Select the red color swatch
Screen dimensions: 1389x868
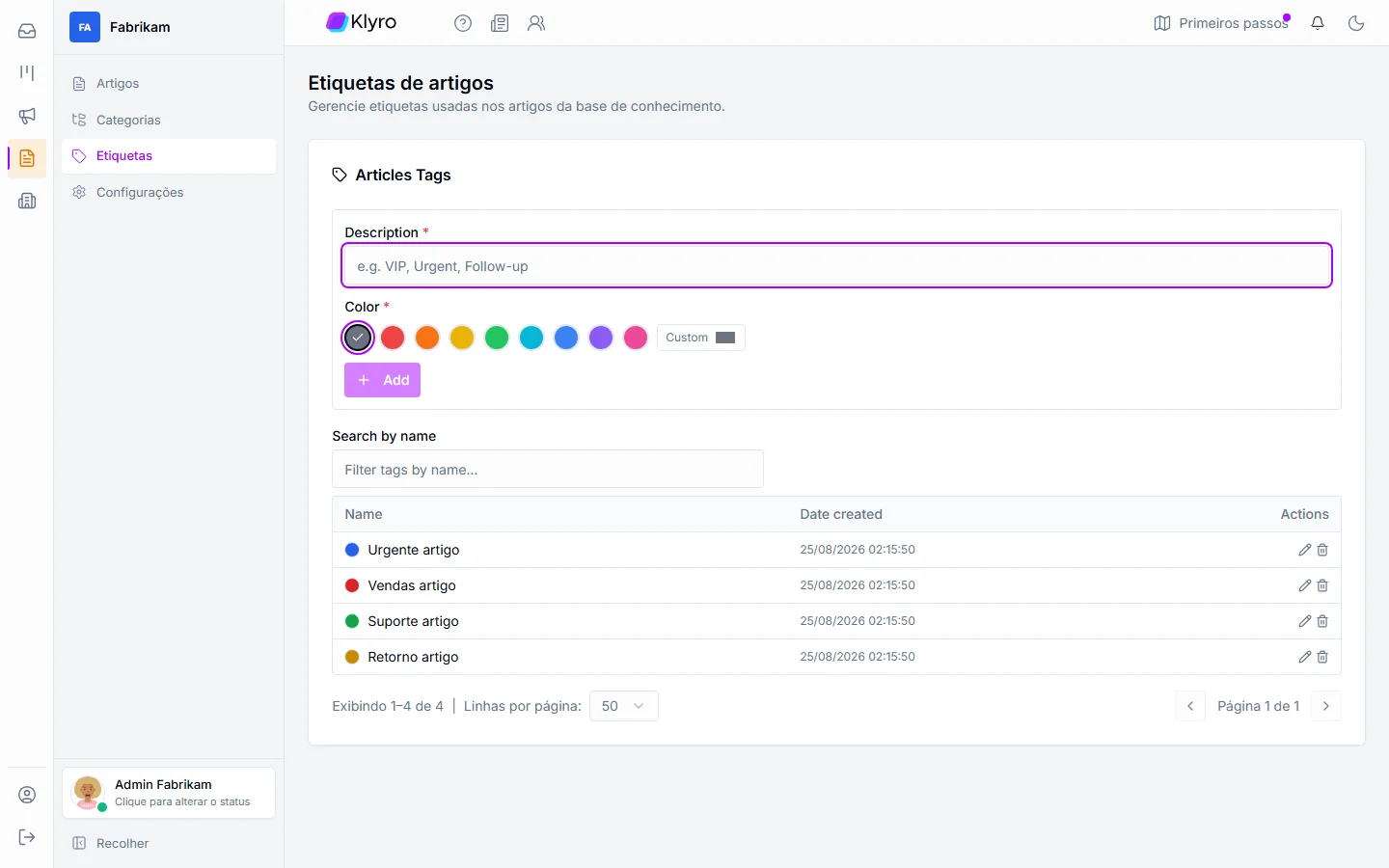tap(393, 338)
